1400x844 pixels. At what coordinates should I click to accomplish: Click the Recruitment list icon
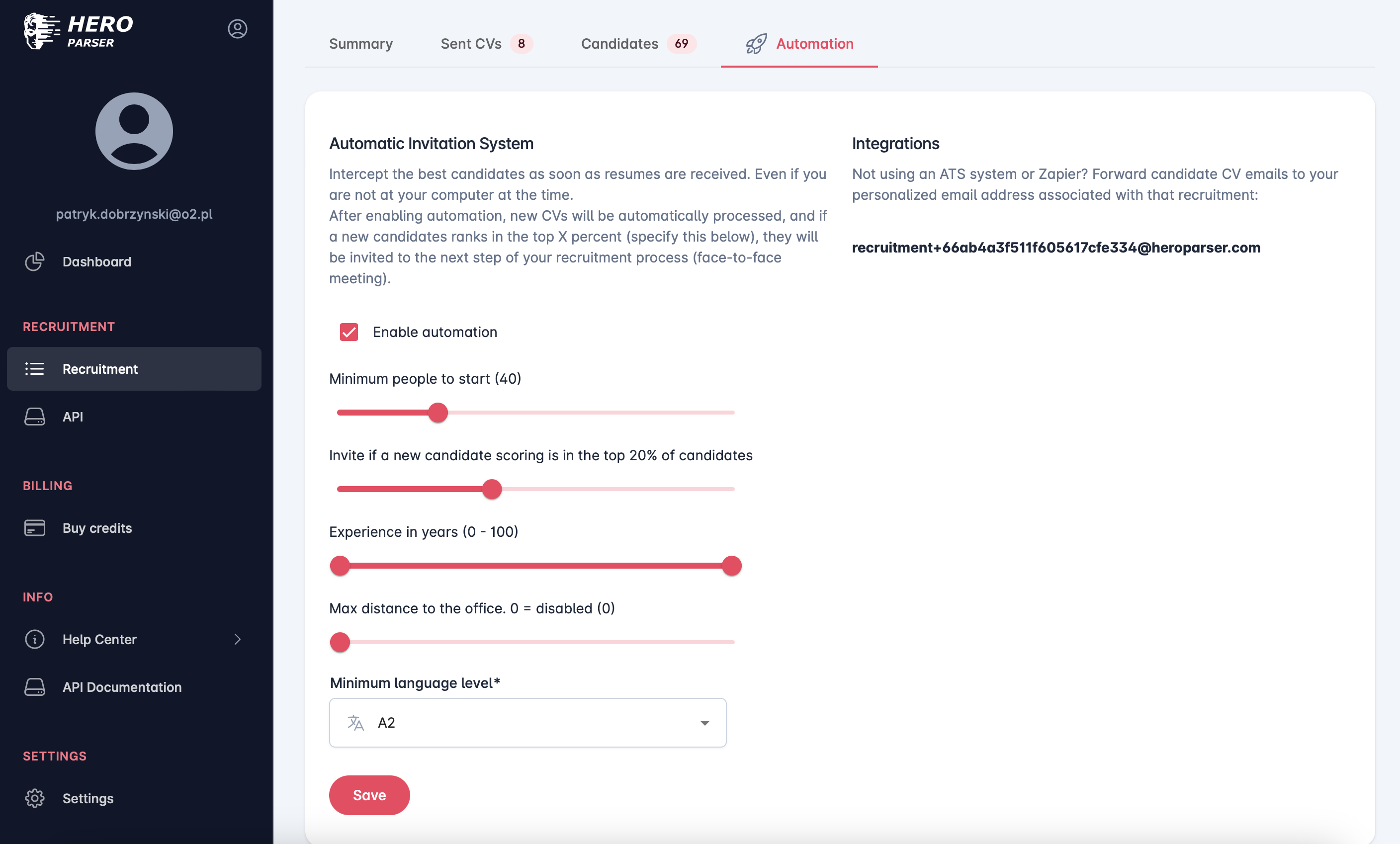coord(35,369)
